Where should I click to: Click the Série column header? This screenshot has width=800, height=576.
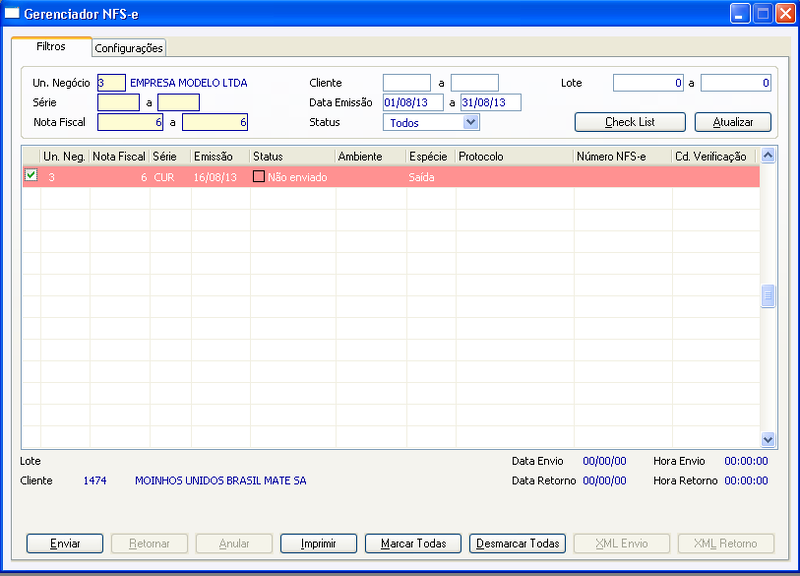(170, 156)
